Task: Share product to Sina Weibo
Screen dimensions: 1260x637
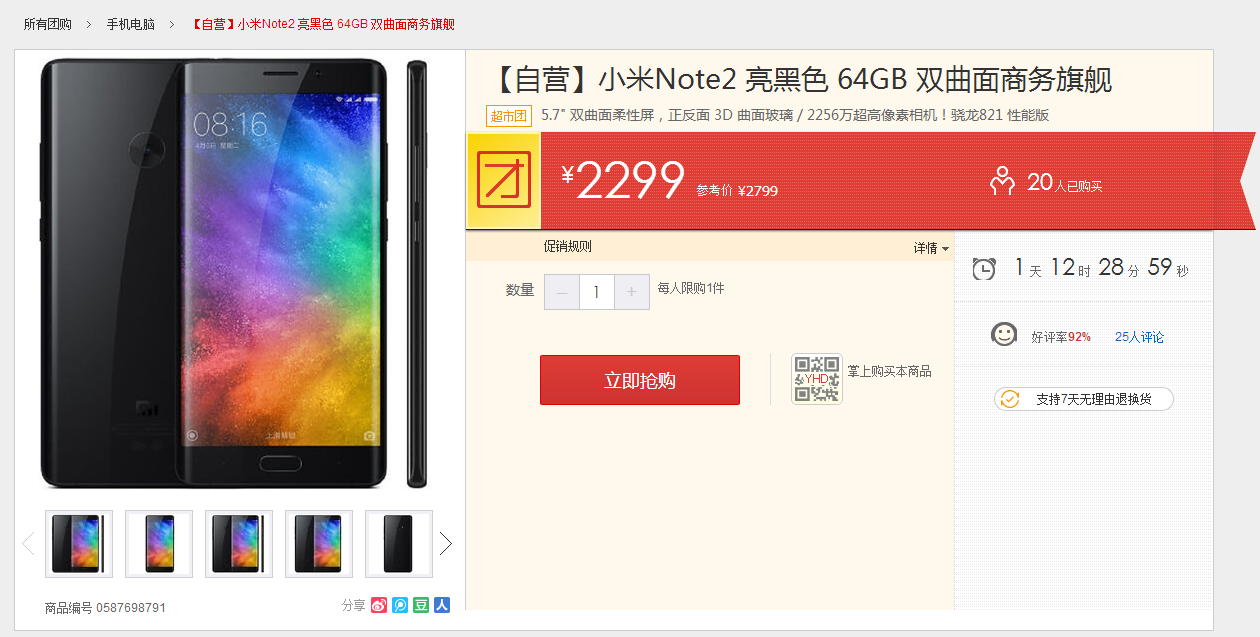Action: click(x=379, y=605)
